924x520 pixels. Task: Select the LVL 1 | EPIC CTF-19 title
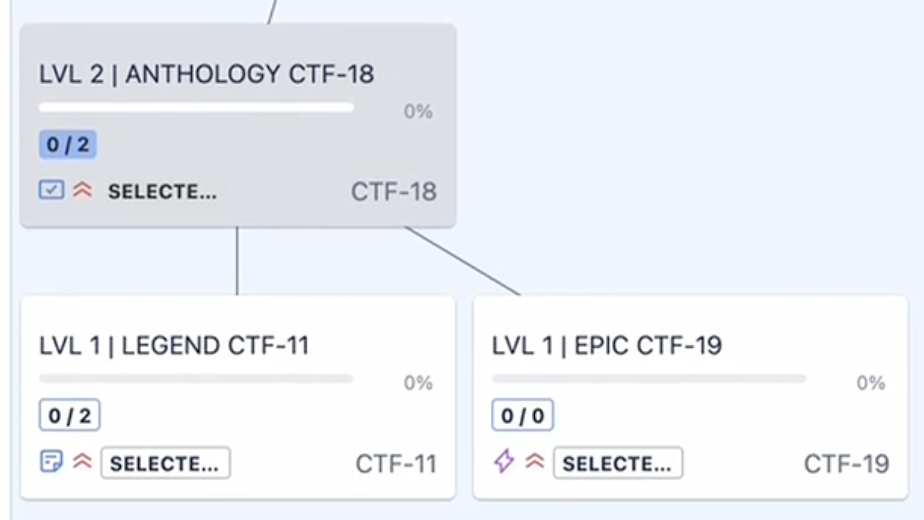click(607, 346)
